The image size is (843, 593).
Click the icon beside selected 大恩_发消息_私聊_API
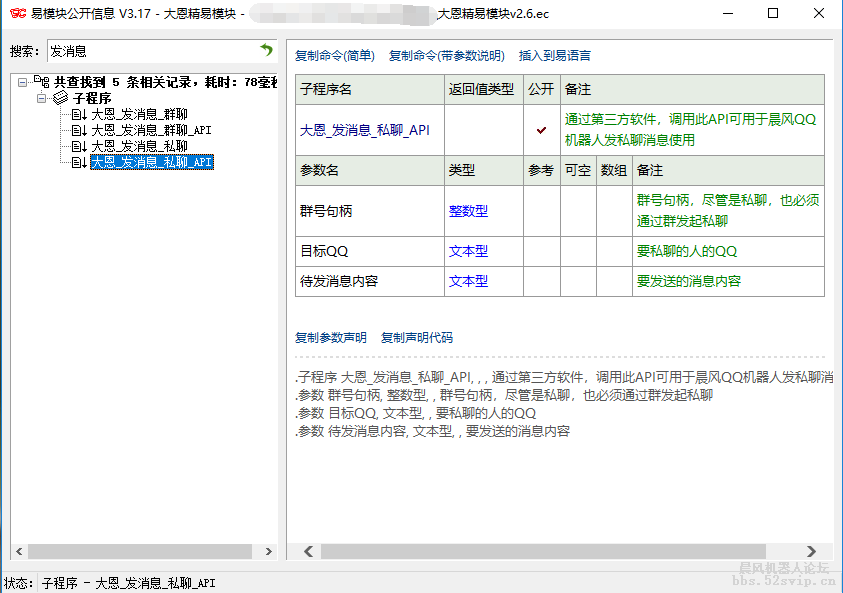79,162
